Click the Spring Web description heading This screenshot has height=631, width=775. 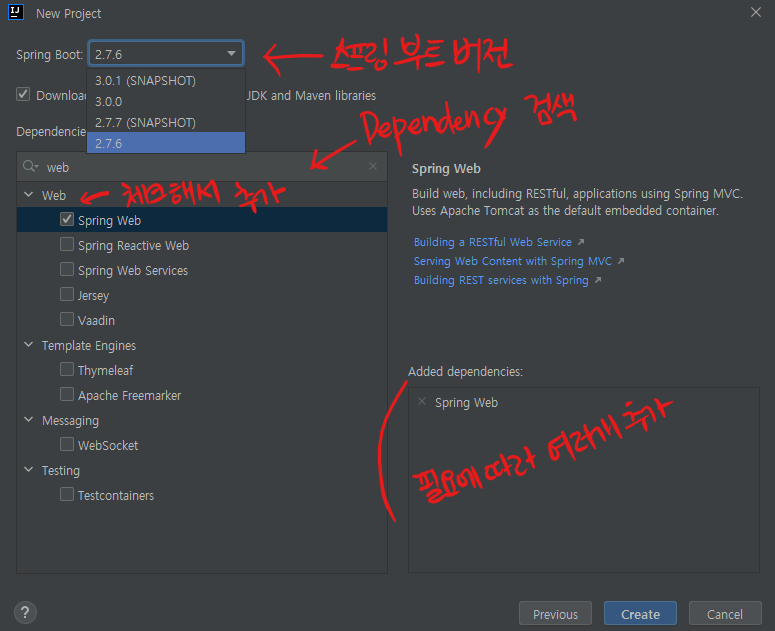click(x=446, y=168)
